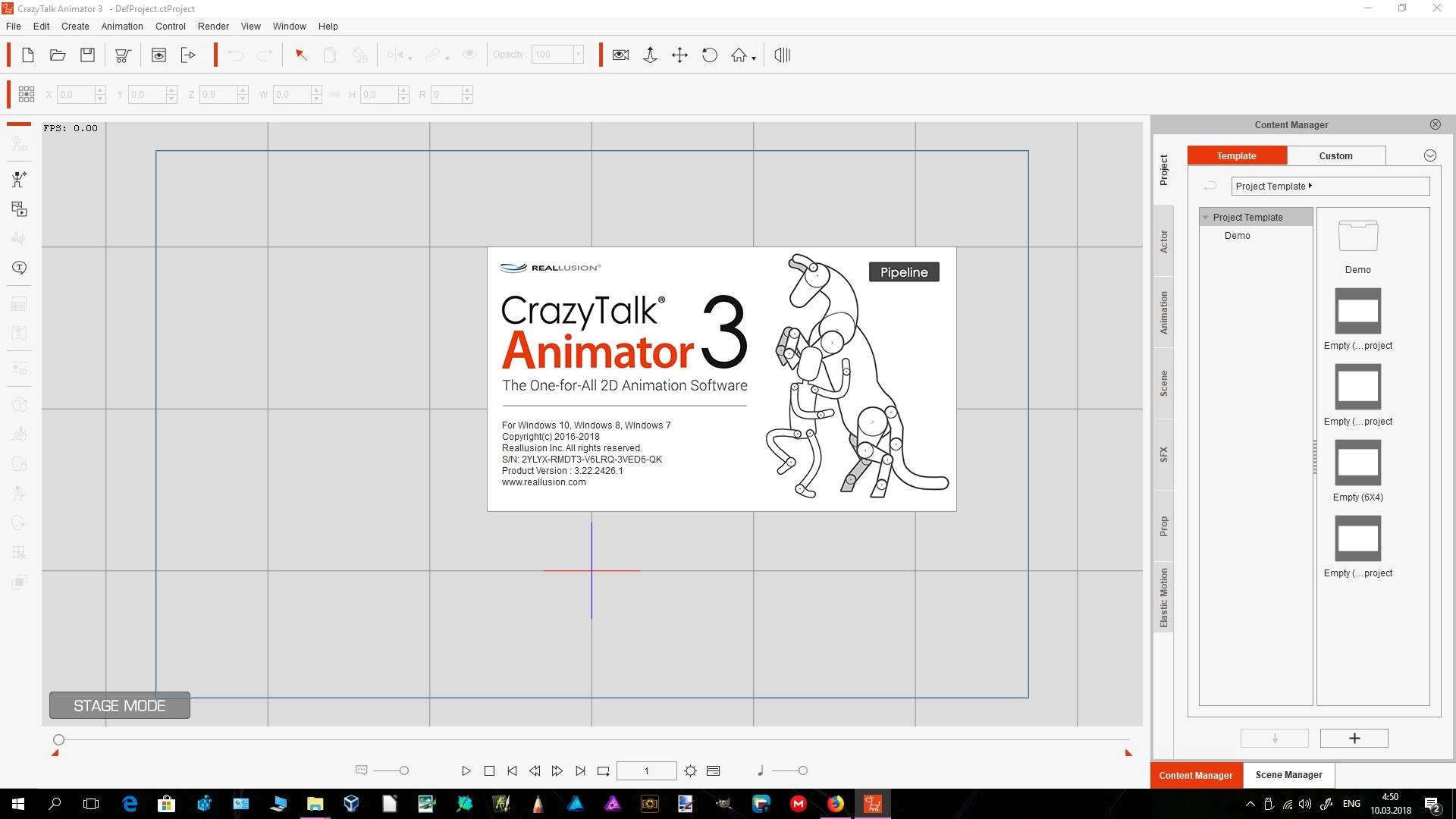This screenshot has width=1456, height=819.
Task: Expand the Content Manager circular options dropdown
Action: tap(1429, 155)
